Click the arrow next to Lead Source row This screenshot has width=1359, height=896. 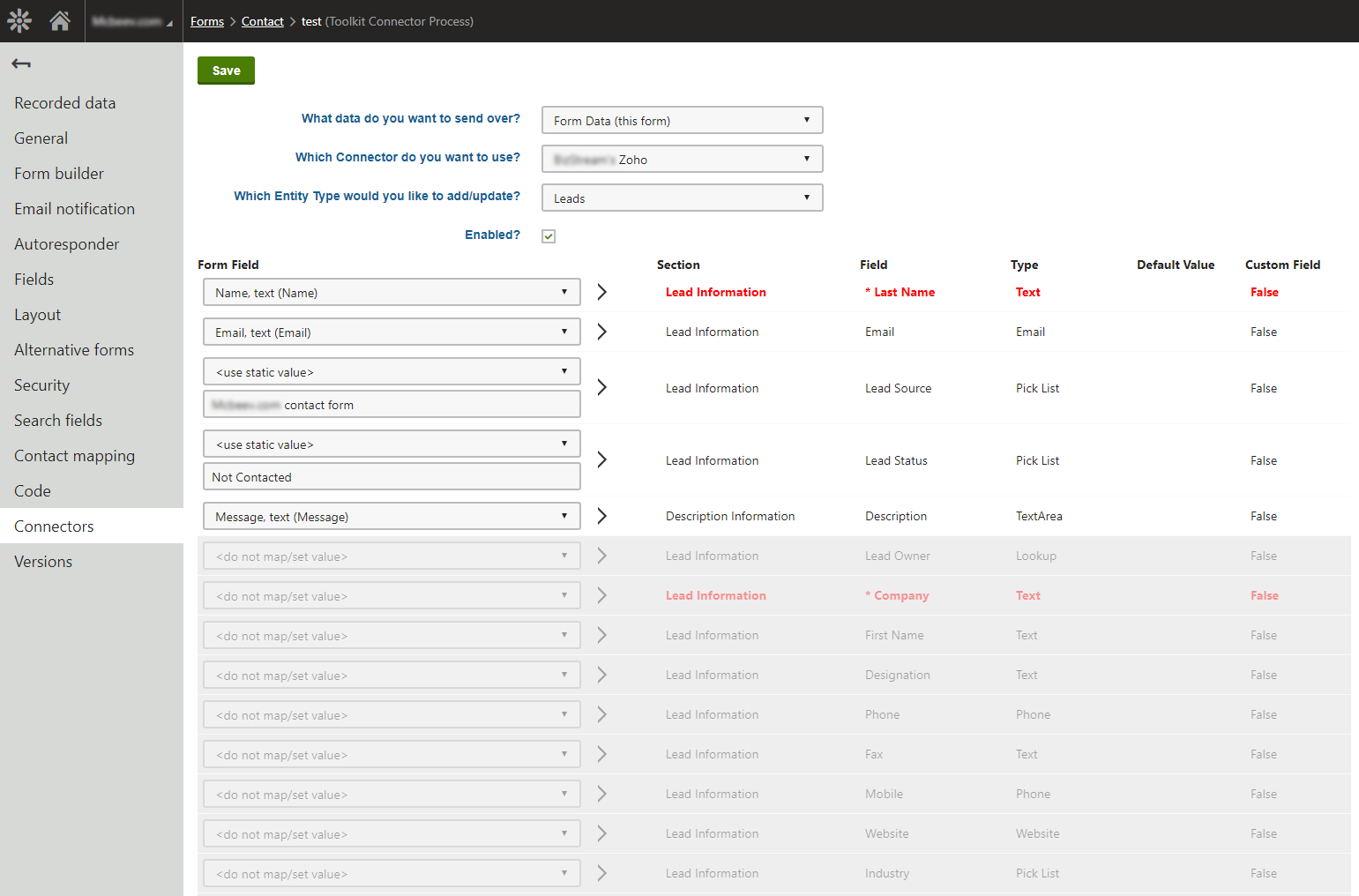[601, 387]
